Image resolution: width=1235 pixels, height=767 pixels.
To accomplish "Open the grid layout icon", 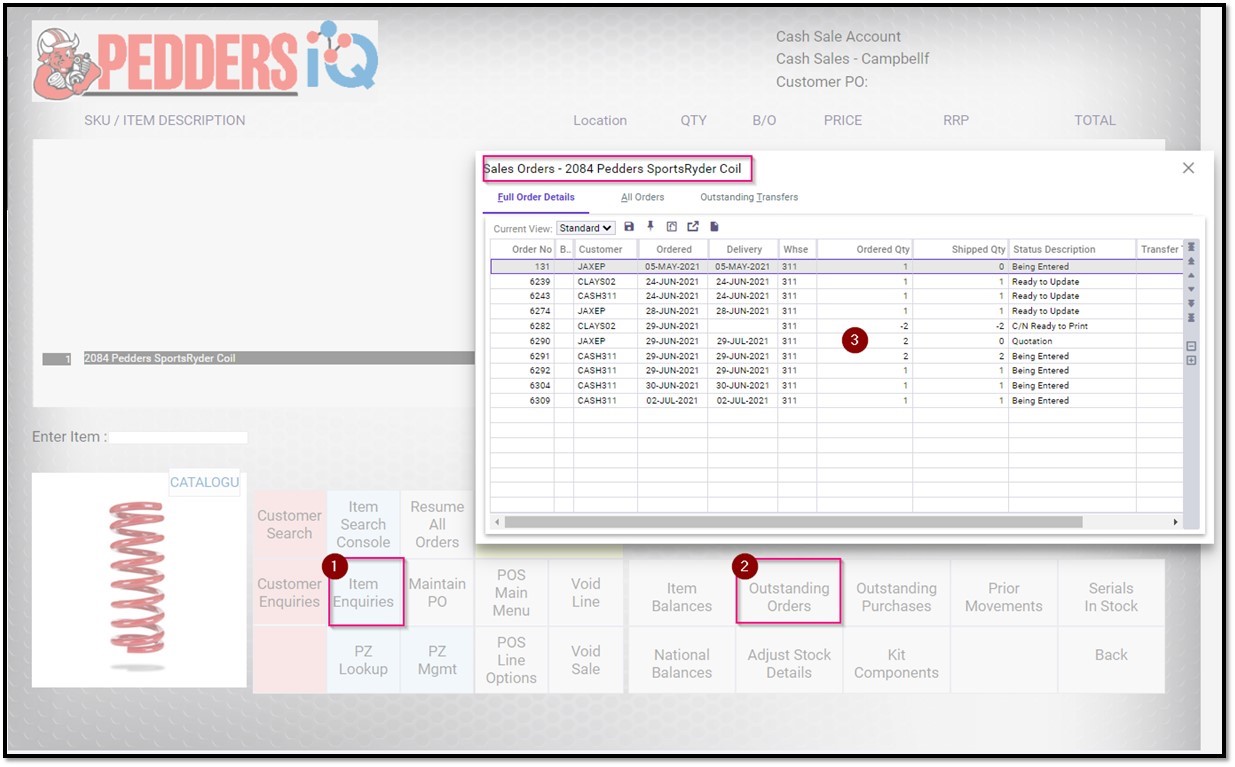I will click(x=672, y=227).
